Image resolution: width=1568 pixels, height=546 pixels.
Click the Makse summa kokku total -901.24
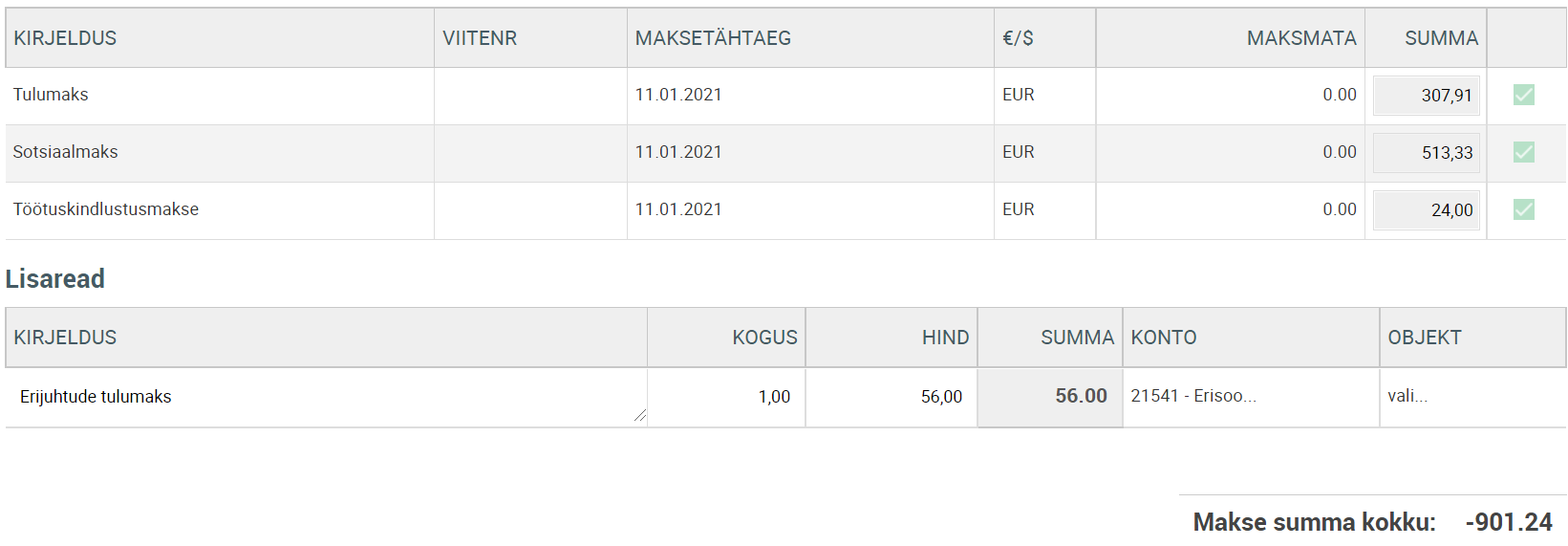tap(1509, 522)
